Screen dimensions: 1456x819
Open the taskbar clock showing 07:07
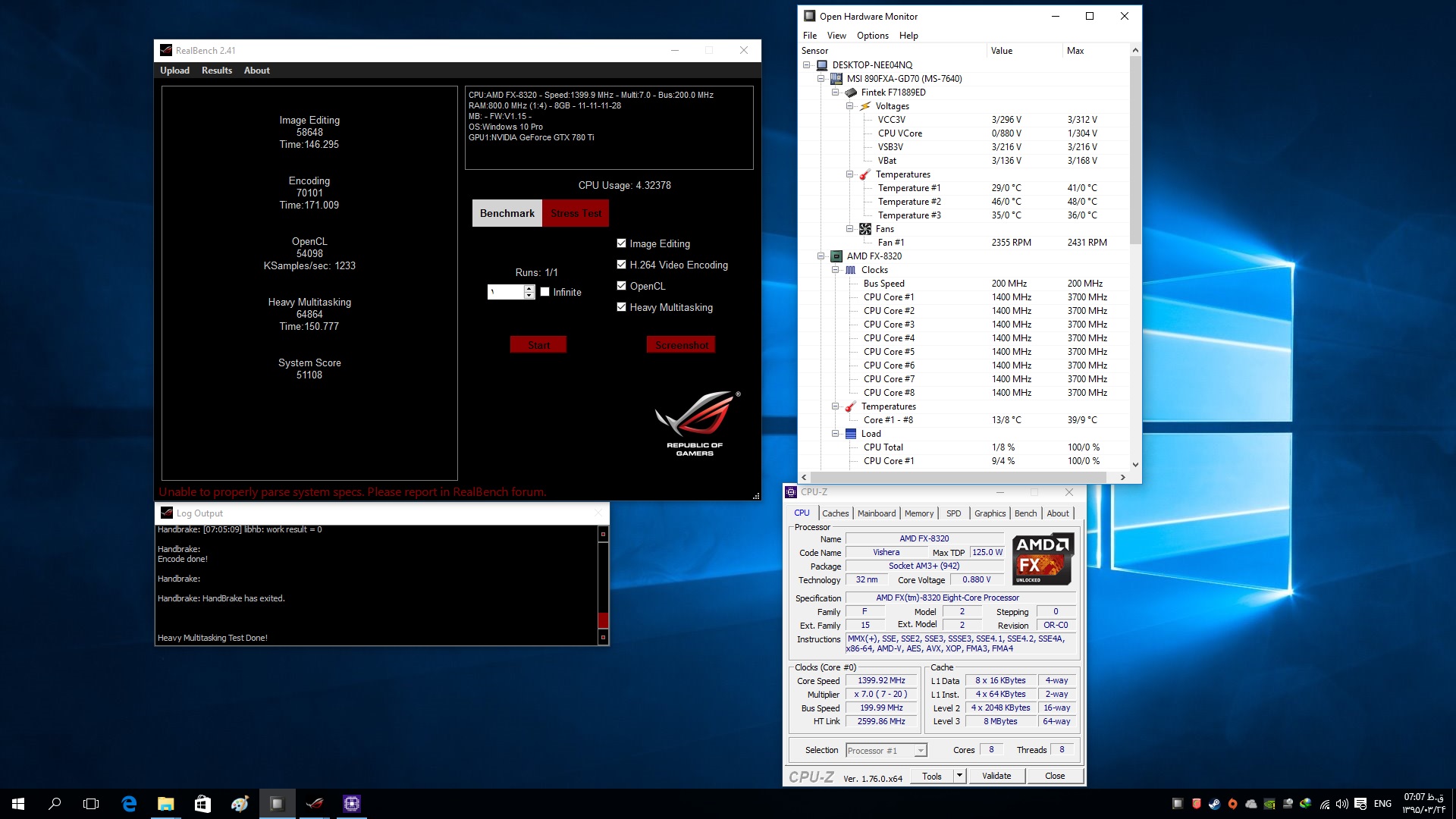coord(1423,804)
